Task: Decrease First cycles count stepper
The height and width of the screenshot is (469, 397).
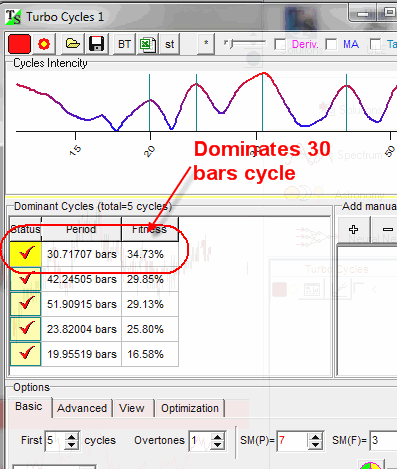Action: 72,445
